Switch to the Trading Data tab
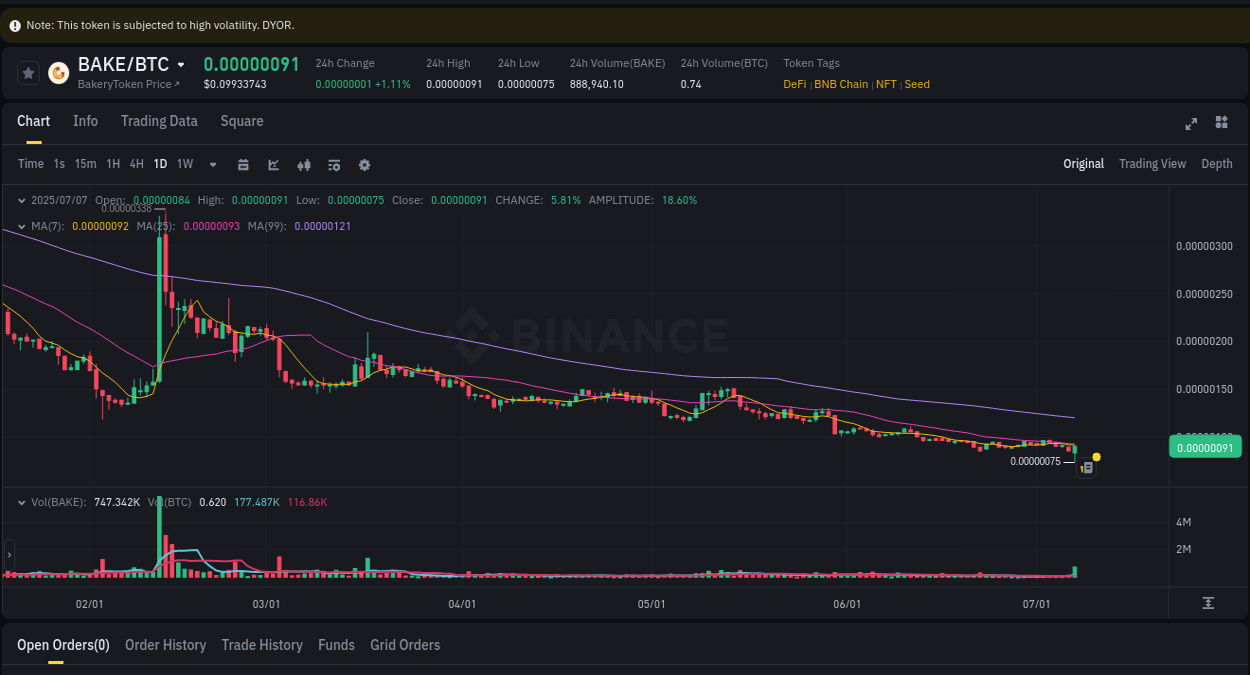The width and height of the screenshot is (1250, 675). 159,120
